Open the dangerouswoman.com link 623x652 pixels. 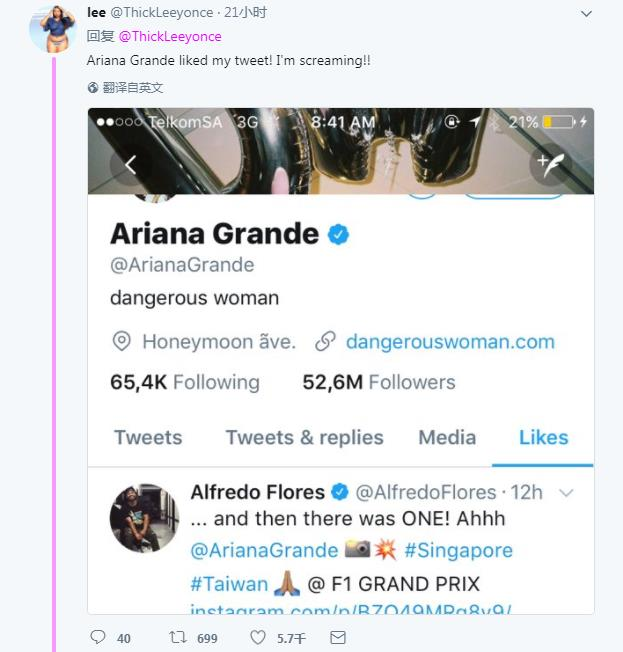tap(449, 342)
